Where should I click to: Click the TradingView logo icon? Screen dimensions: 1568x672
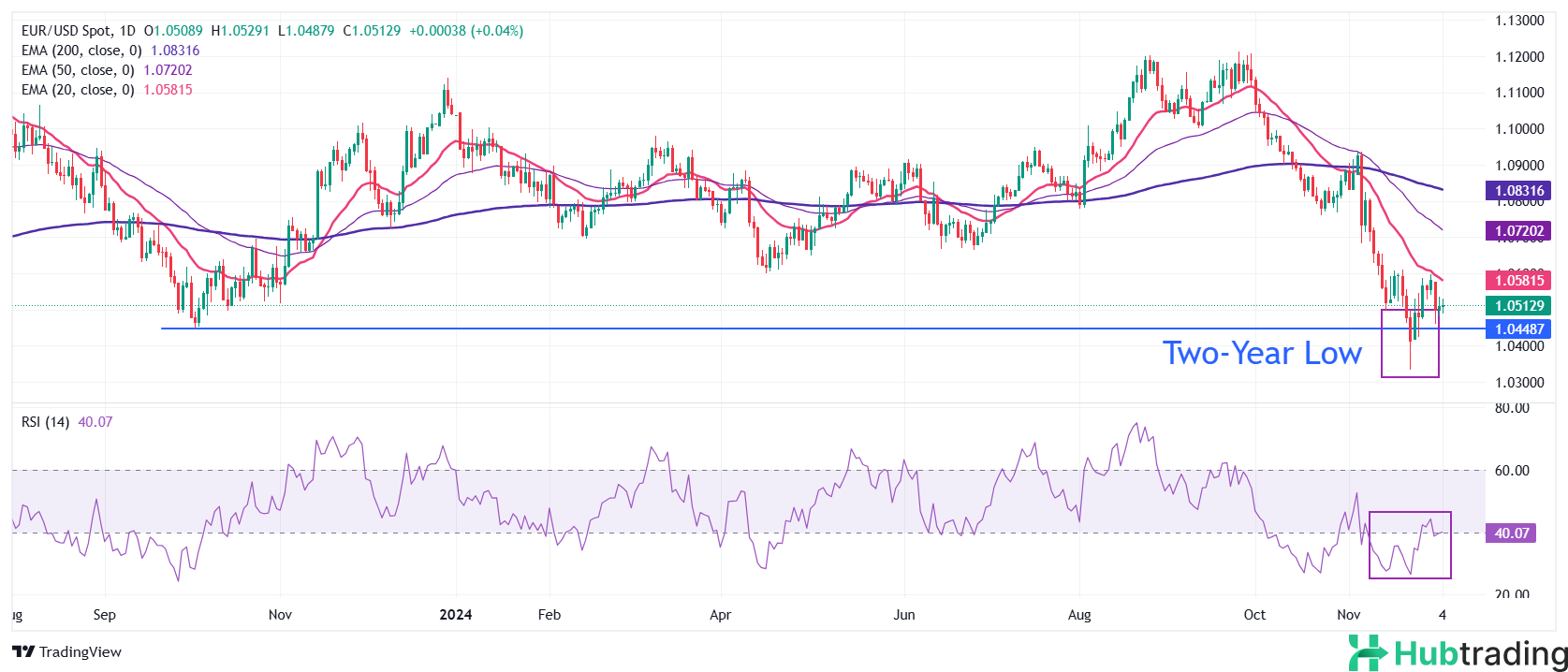coord(23,651)
